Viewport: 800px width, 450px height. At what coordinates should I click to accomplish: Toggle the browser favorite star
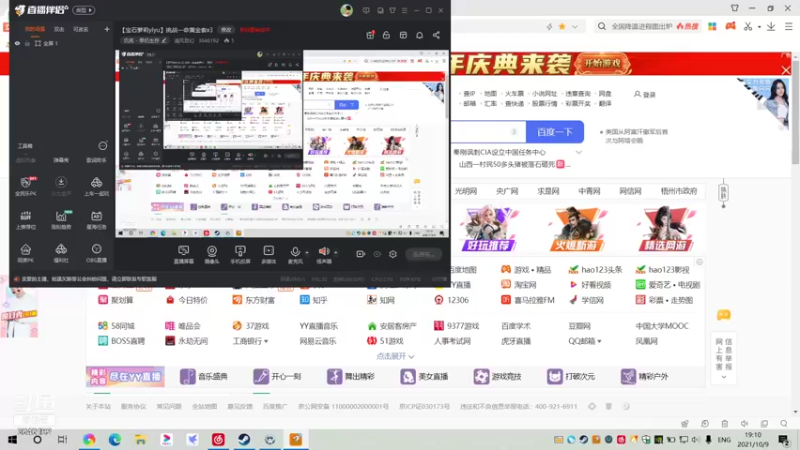(562, 27)
